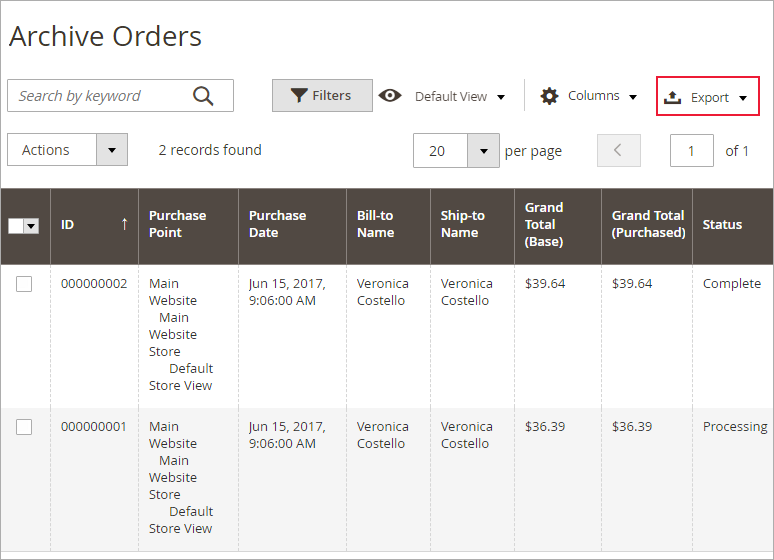774x560 pixels.
Task: Click the gear icon for Columns
Action: (549, 96)
